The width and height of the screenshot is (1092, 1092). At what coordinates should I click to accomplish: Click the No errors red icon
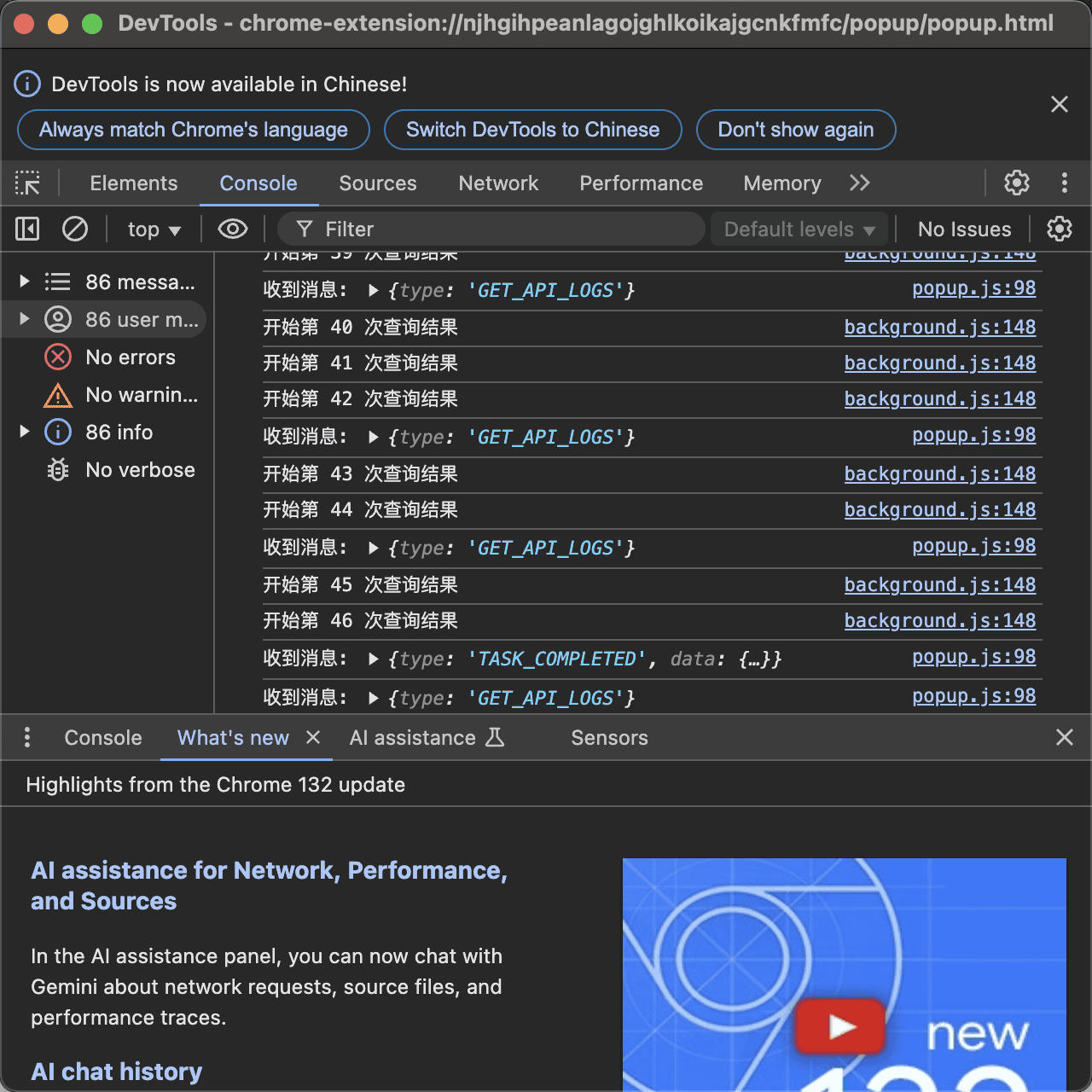point(58,357)
